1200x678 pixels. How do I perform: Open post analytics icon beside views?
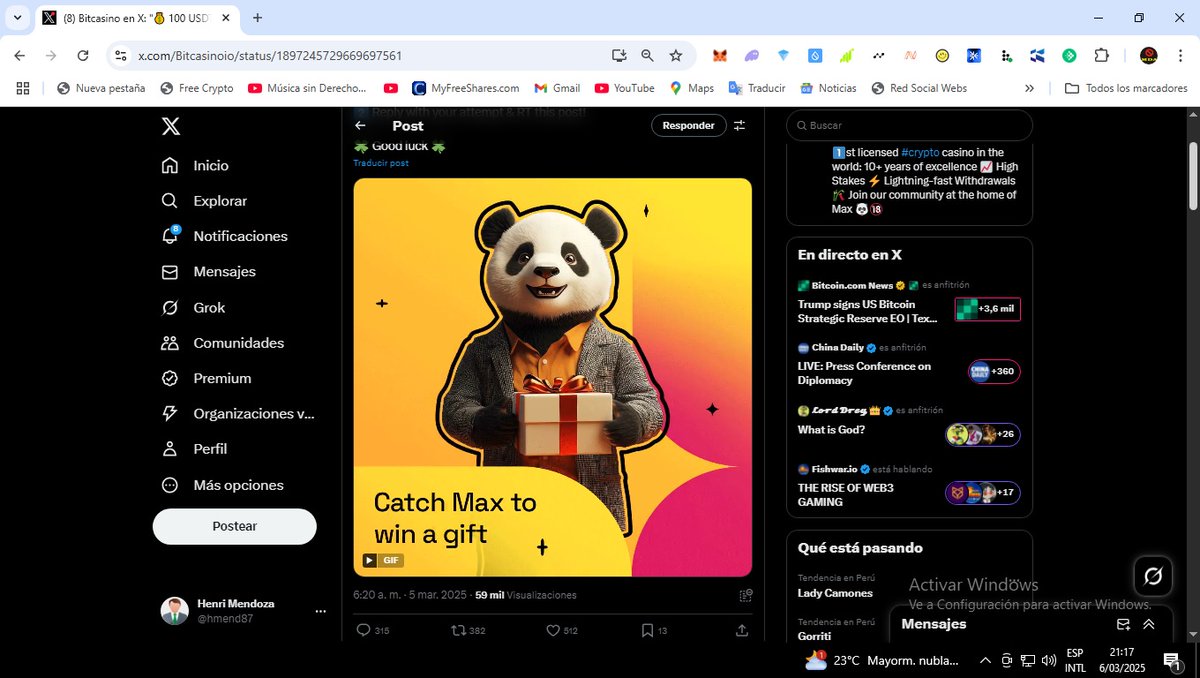coord(745,595)
